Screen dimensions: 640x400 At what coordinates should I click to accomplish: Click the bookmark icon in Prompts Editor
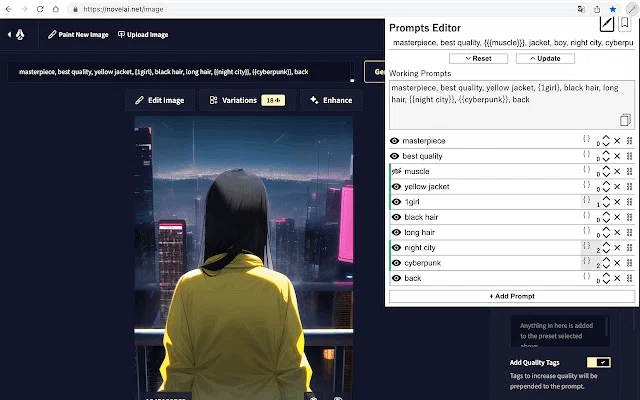[624, 24]
